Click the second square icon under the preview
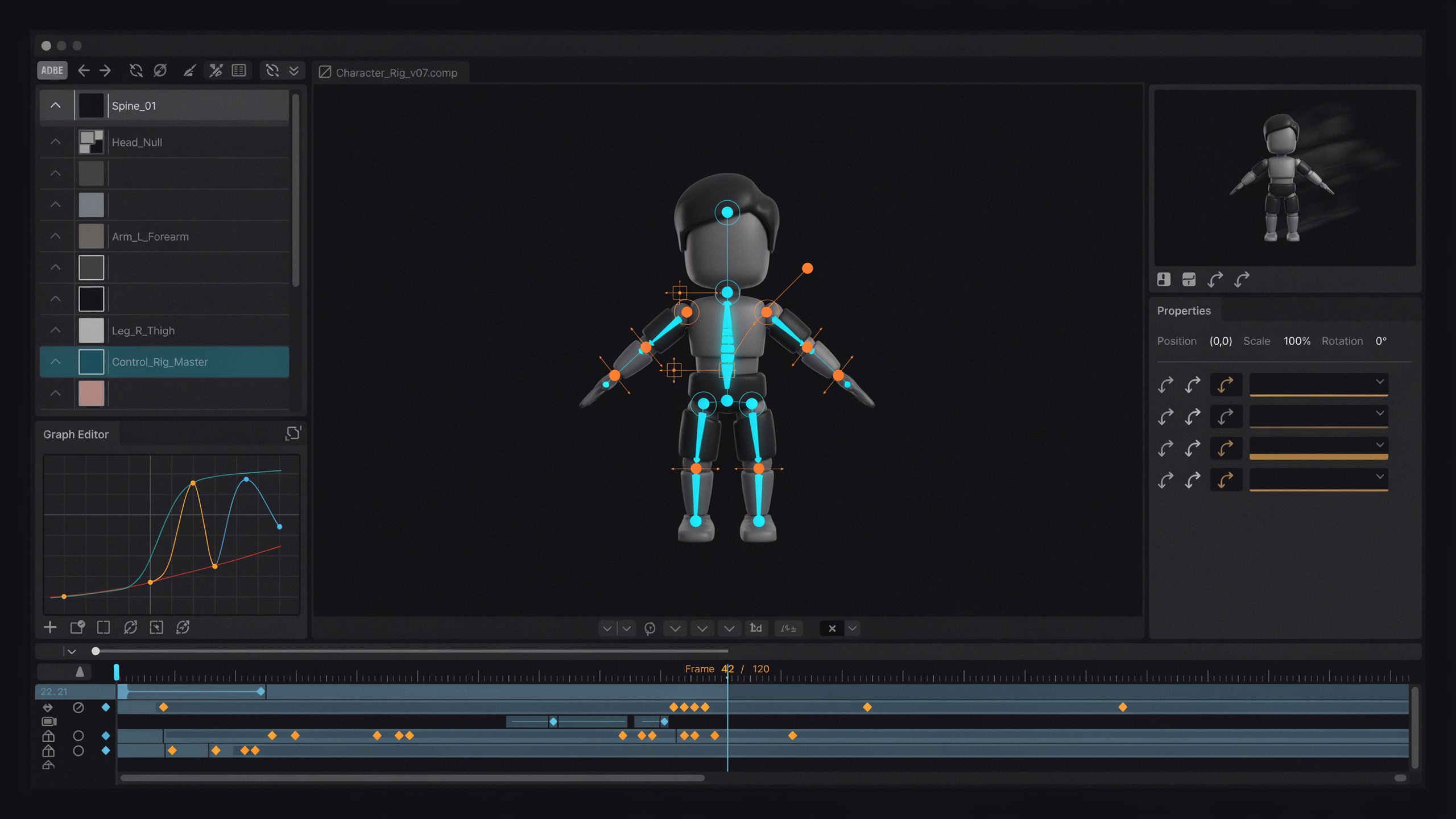Screen dimensions: 1456x819 (x=1189, y=279)
